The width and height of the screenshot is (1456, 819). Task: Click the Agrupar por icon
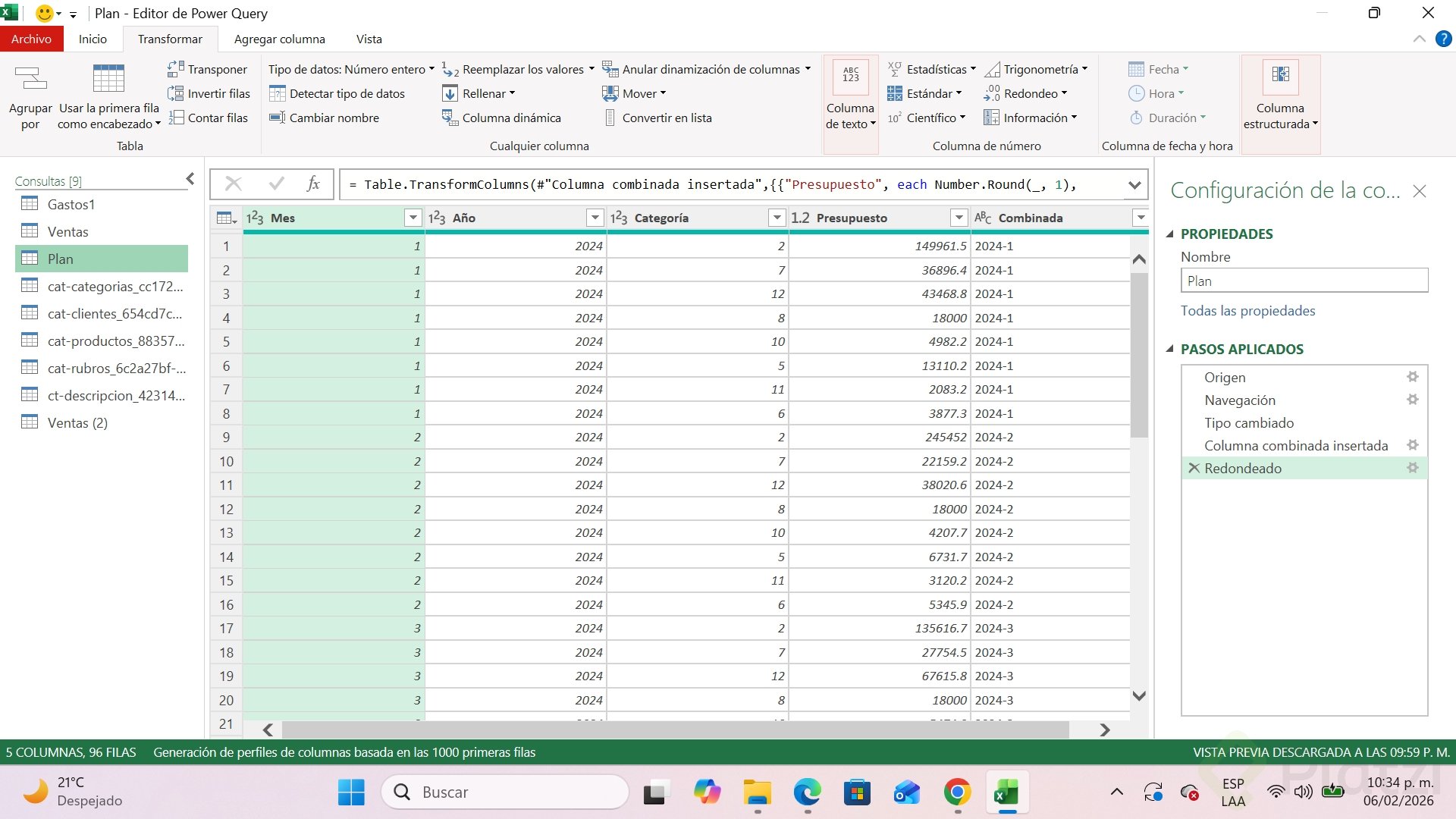[30, 79]
